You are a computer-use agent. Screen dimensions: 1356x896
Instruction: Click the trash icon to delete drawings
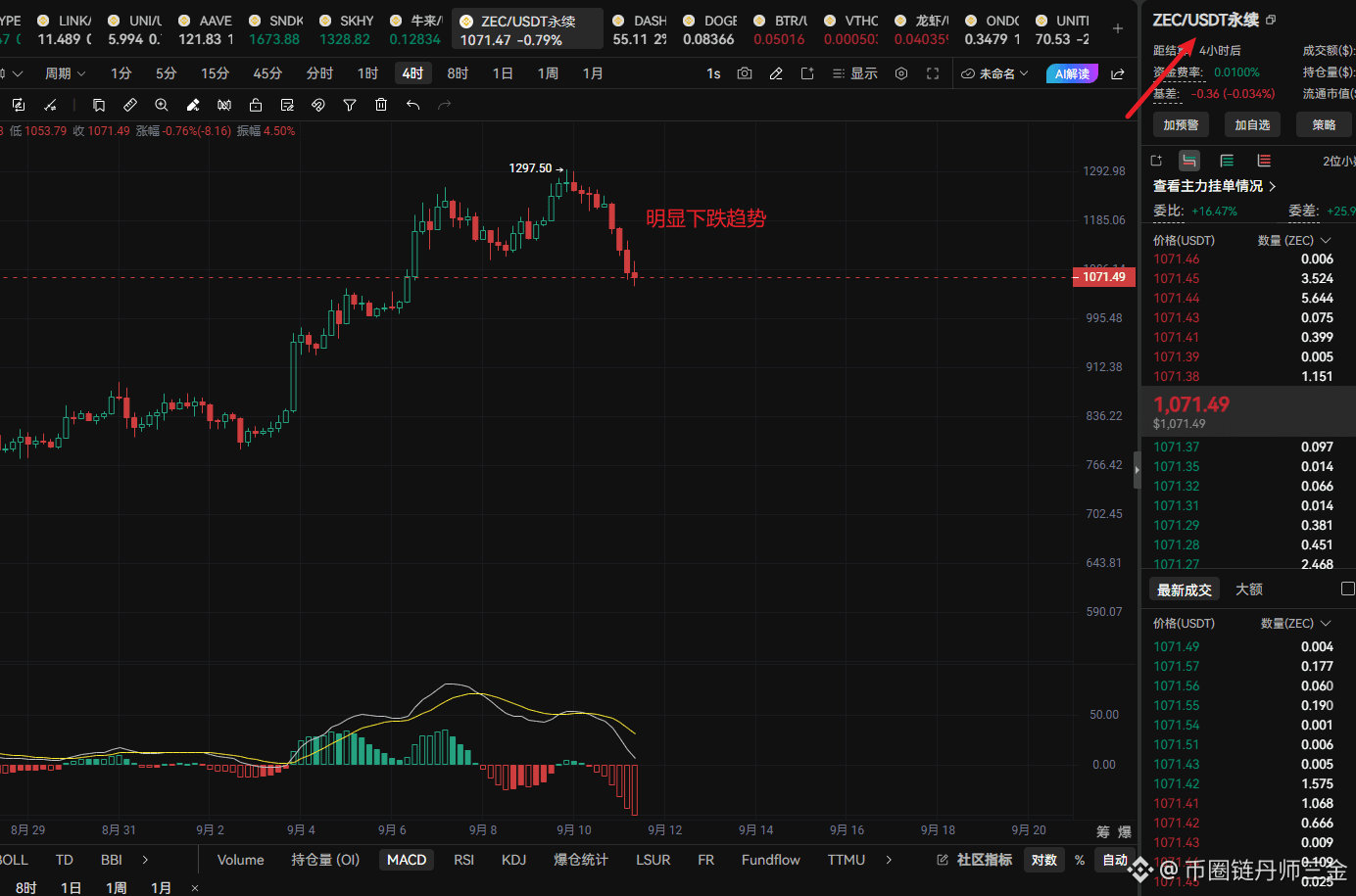pos(381,105)
